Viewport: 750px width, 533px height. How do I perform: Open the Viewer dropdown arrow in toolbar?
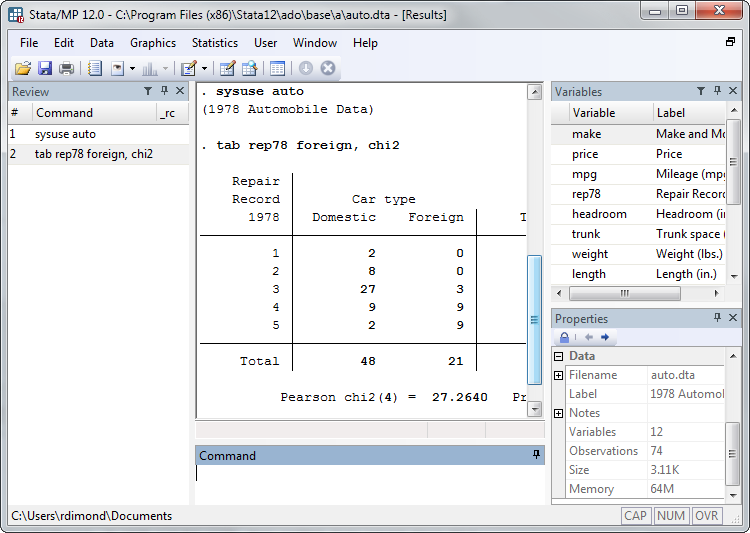click(132, 69)
